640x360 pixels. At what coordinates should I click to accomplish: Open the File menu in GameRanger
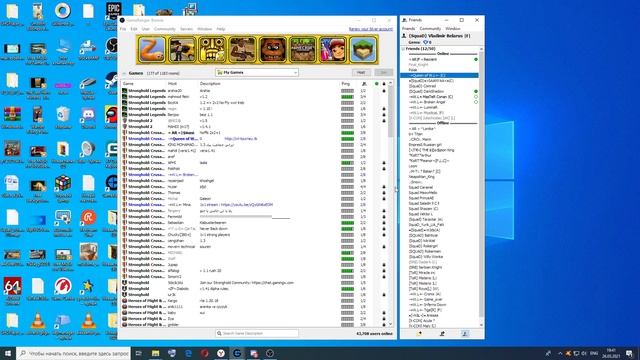(x=123, y=29)
